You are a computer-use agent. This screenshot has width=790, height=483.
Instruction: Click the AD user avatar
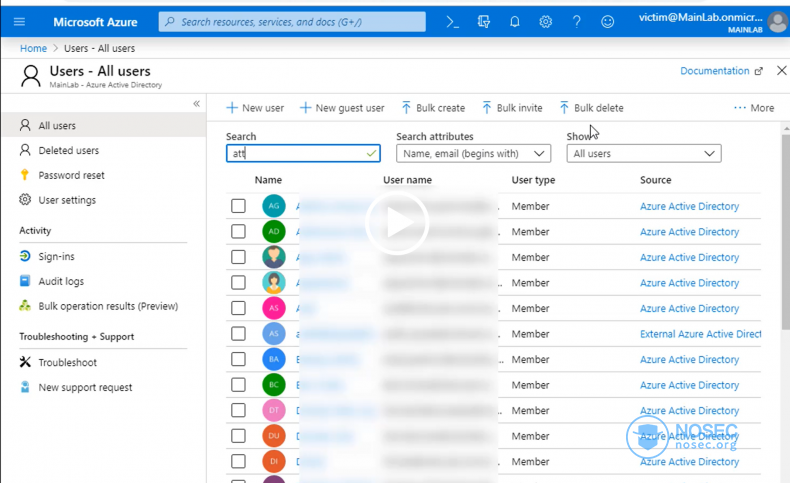pyautogui.click(x=274, y=232)
